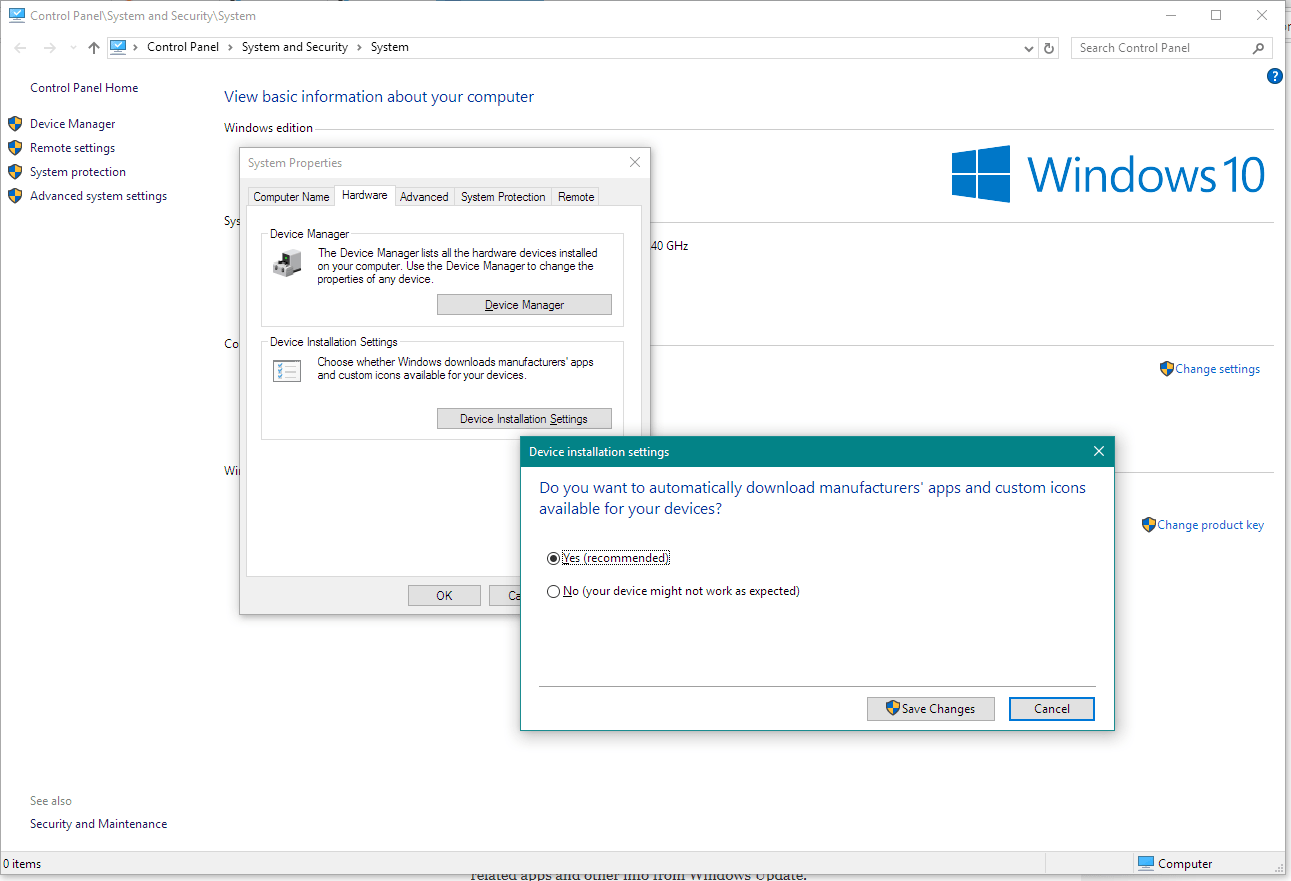Click '0 items' in status bar

(22, 864)
